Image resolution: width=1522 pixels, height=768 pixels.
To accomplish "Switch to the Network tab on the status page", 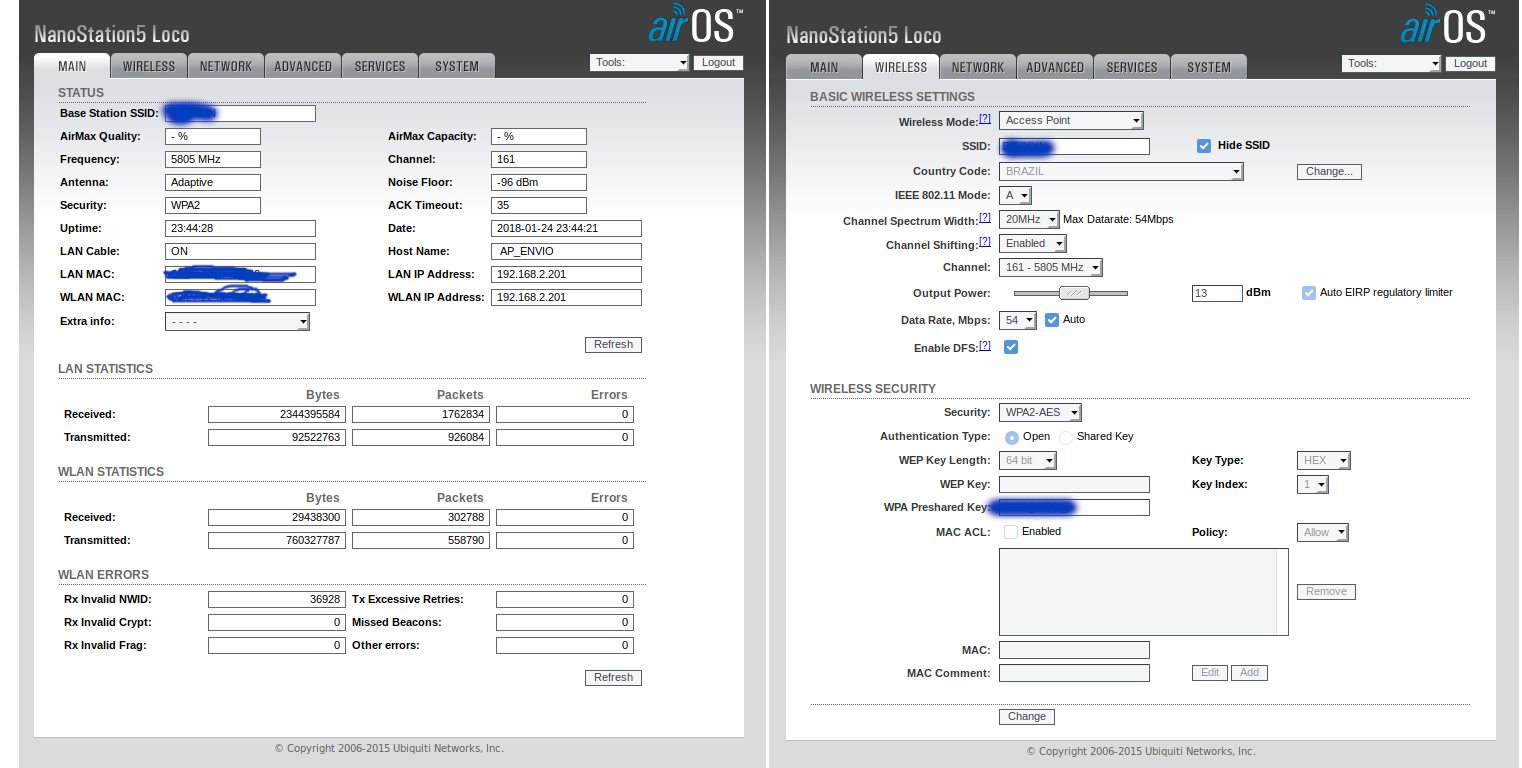I will [226, 66].
